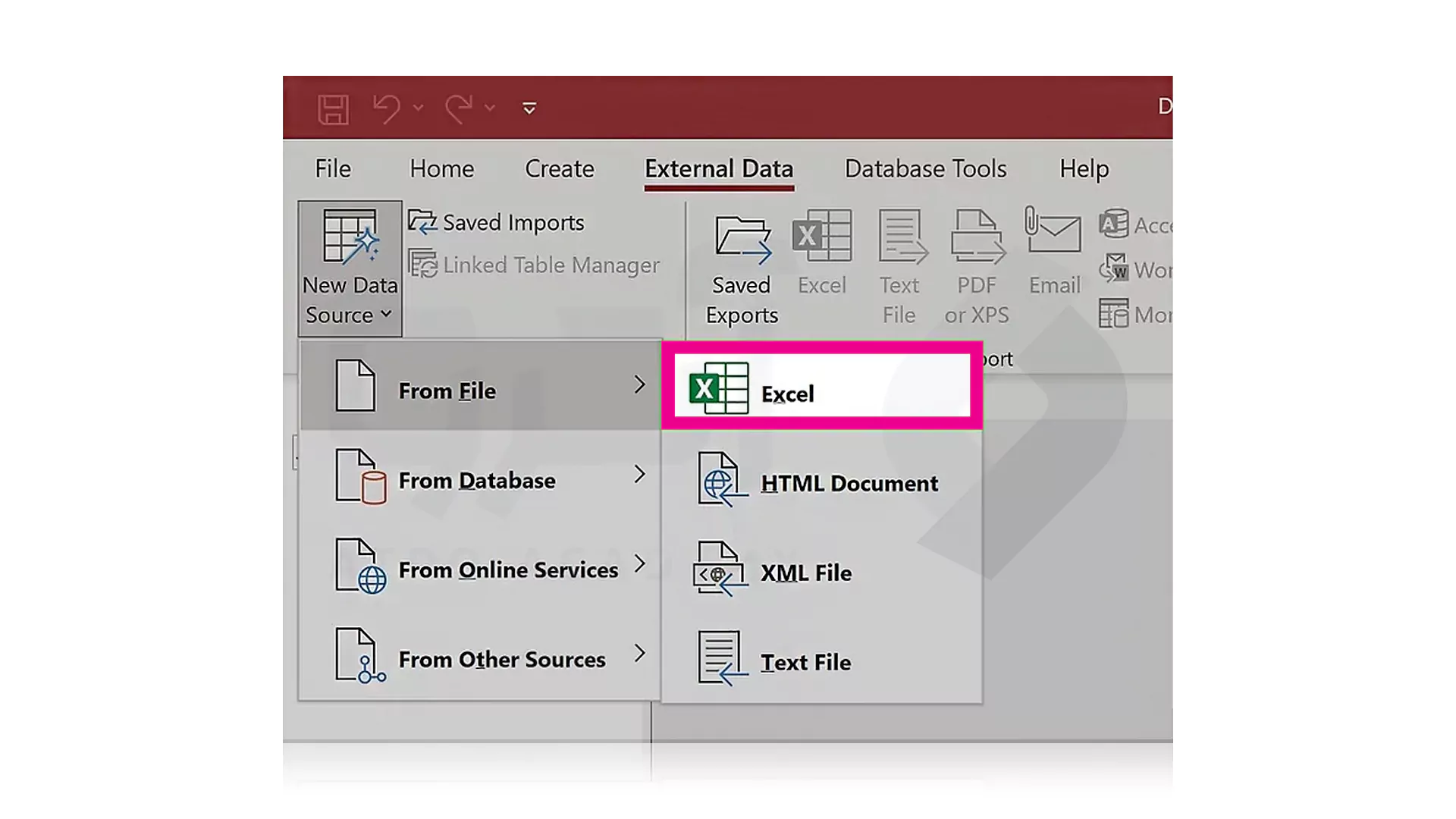Click the Save icon in the quick access toolbar
The width and height of the screenshot is (1456, 819).
pyautogui.click(x=333, y=109)
